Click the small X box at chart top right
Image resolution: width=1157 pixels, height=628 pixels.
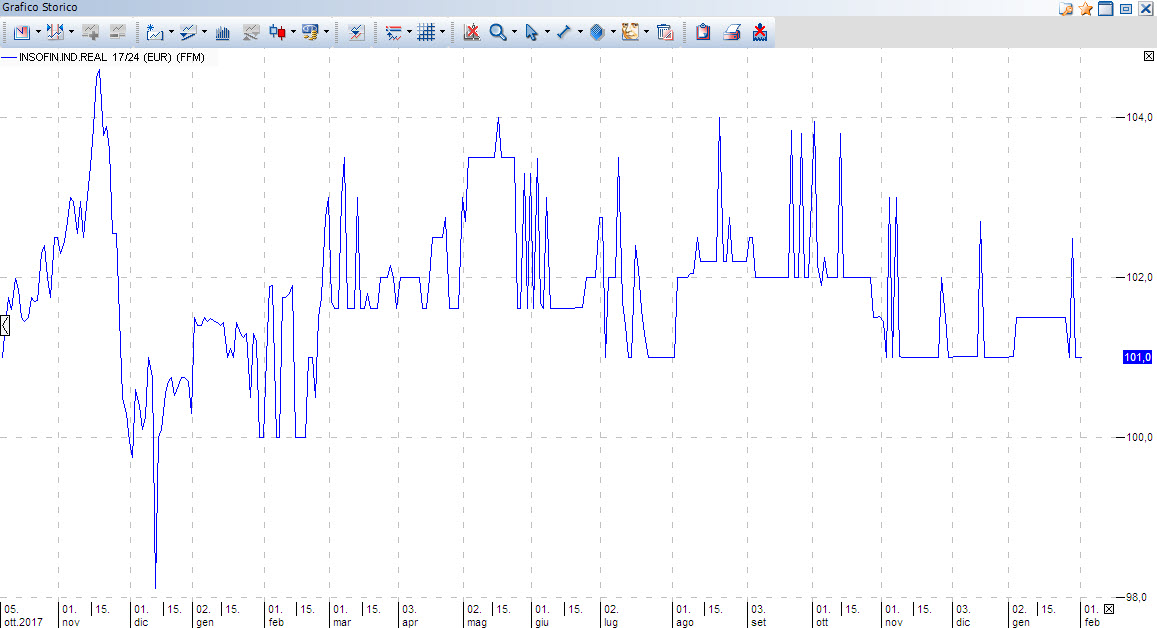click(1148, 56)
